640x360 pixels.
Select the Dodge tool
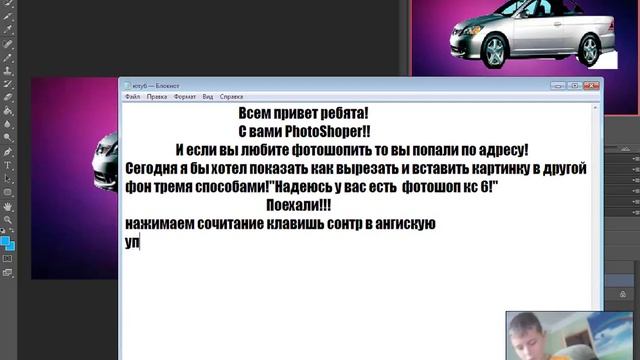click(x=7, y=138)
